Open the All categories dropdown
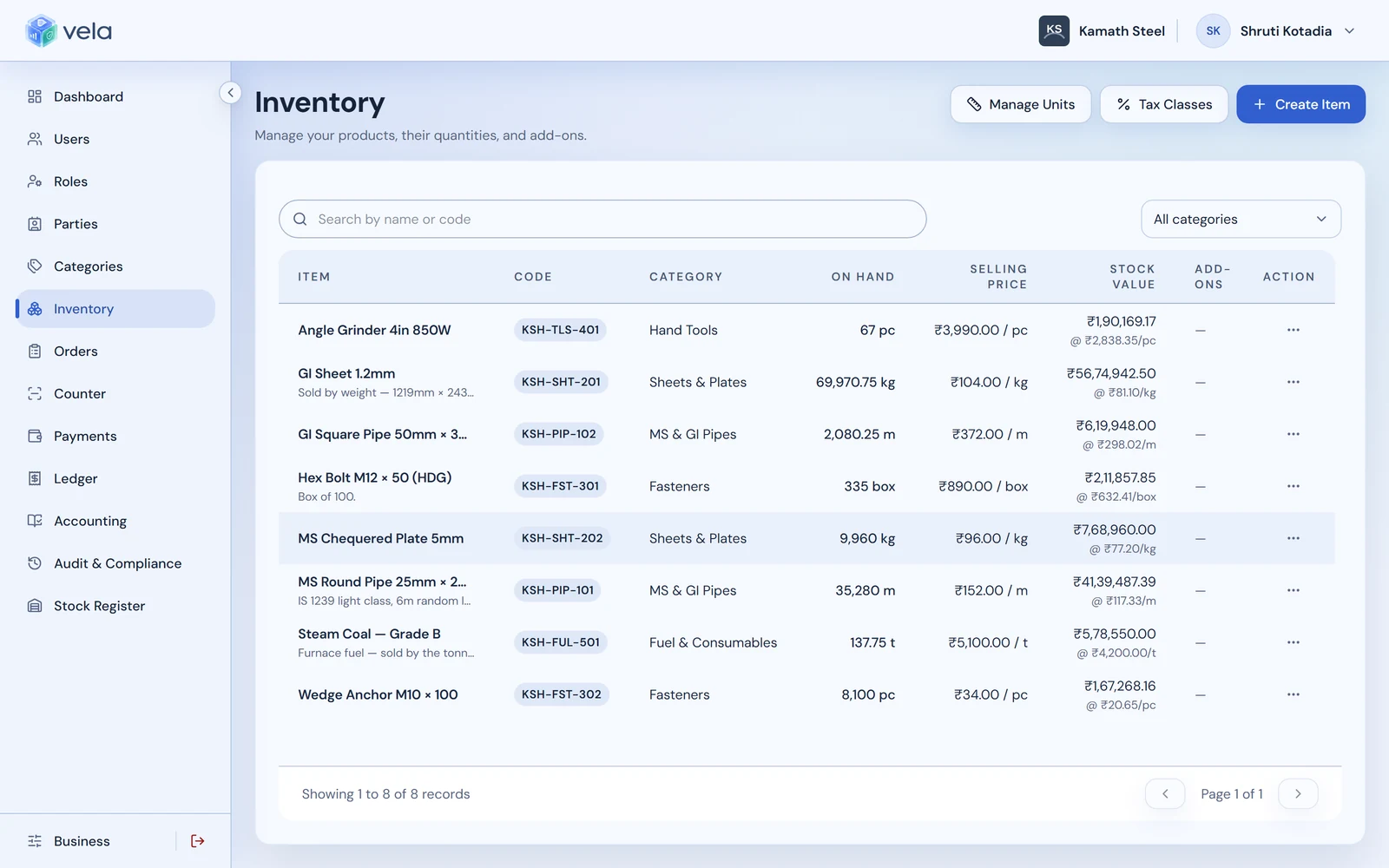The height and width of the screenshot is (868, 1389). 1241,219
